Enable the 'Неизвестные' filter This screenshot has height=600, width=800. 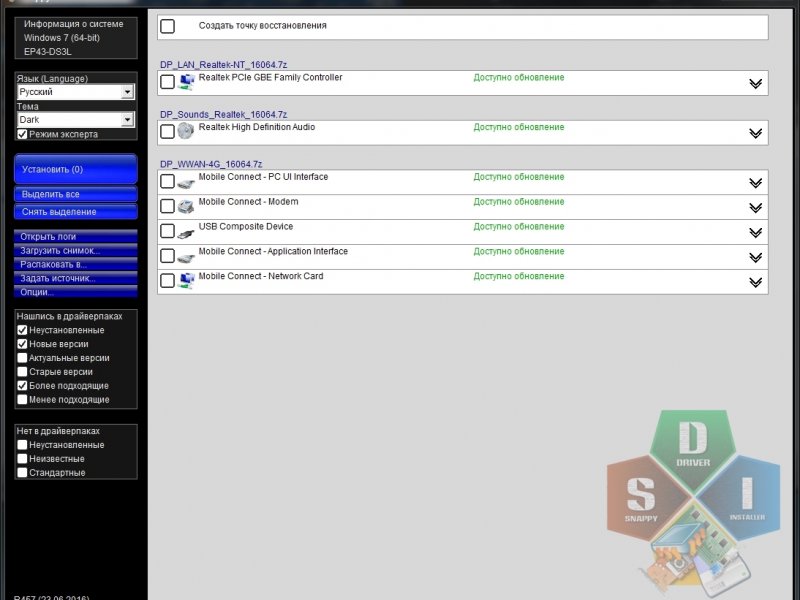(x=22, y=459)
